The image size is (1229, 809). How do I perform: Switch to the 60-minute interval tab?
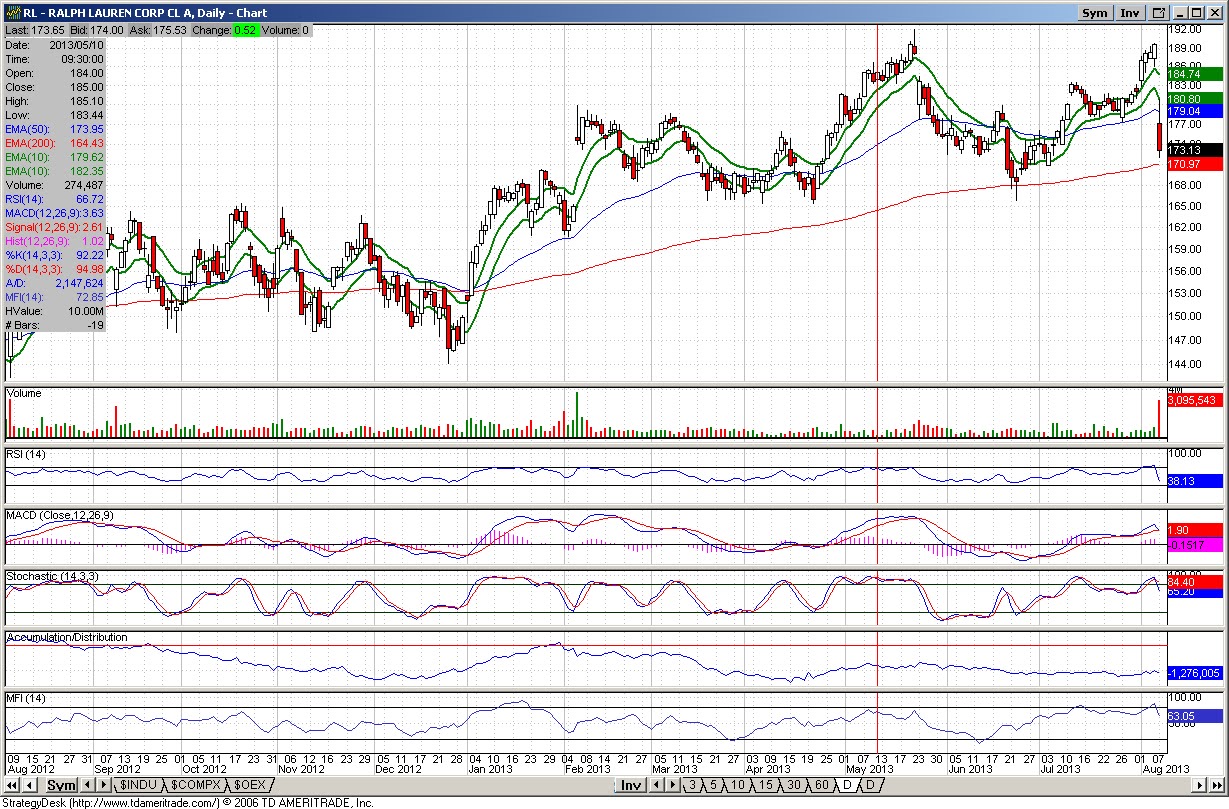[x=822, y=785]
